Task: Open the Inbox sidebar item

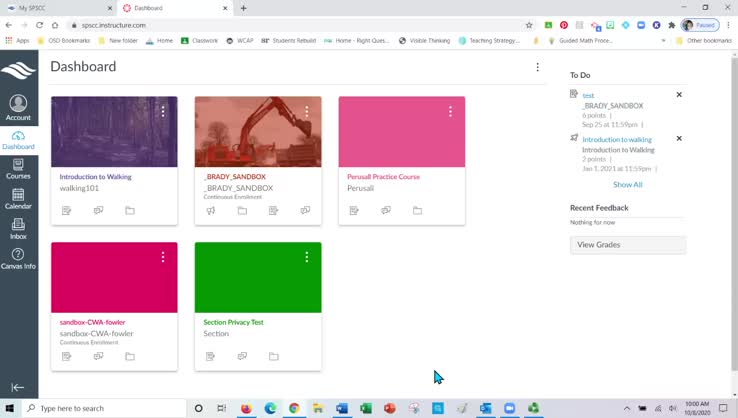Action: coord(18,229)
